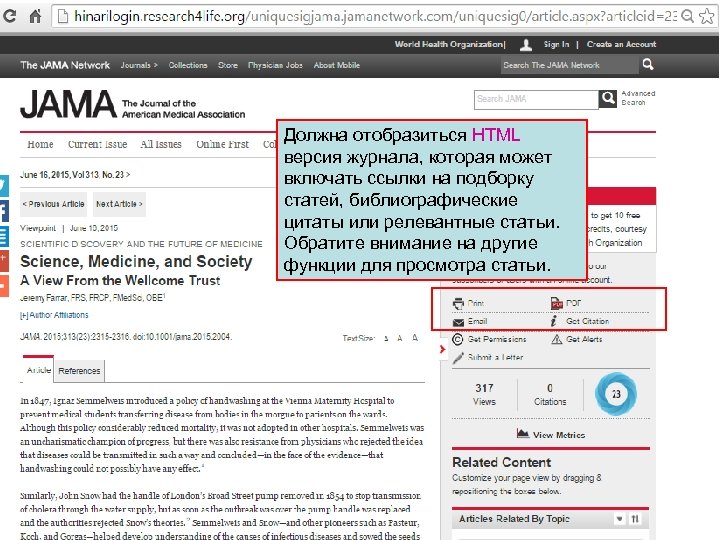Screen dimensions: 720x540
Task: Click The JAMA Network logo link
Action: pyautogui.click(x=65, y=65)
